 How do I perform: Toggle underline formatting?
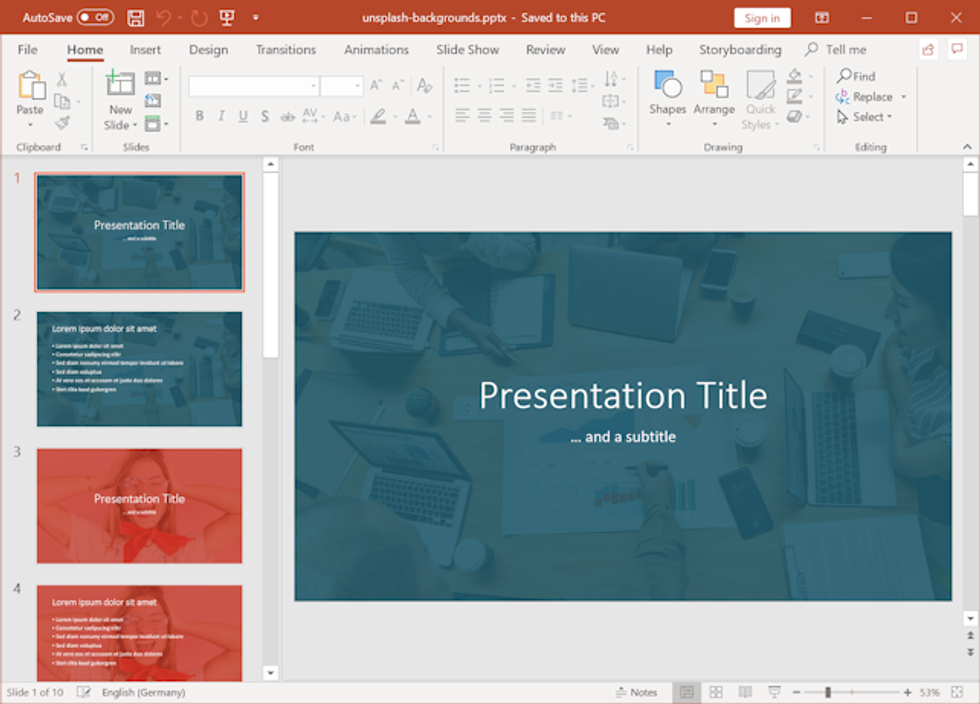coord(242,116)
